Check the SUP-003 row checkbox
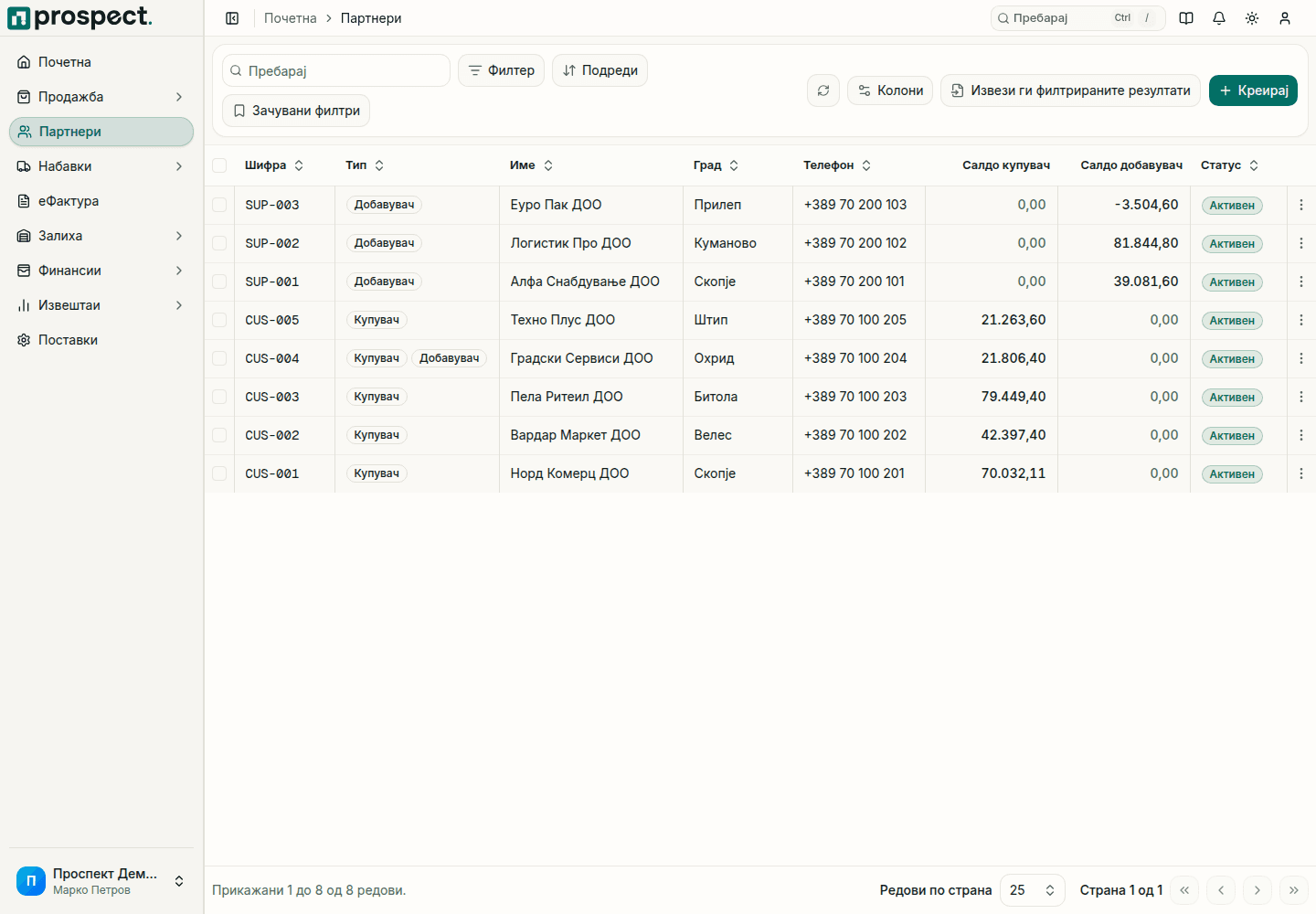 [219, 205]
